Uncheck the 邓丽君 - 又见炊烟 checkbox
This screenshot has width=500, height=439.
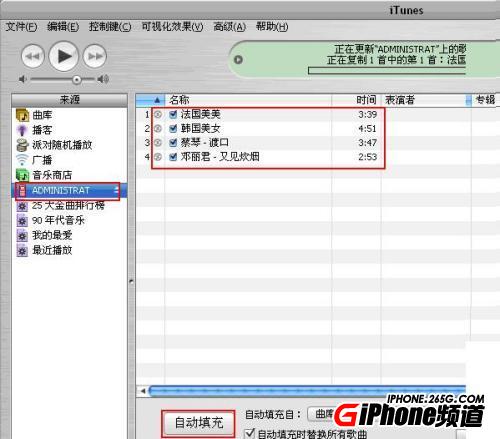[173, 157]
